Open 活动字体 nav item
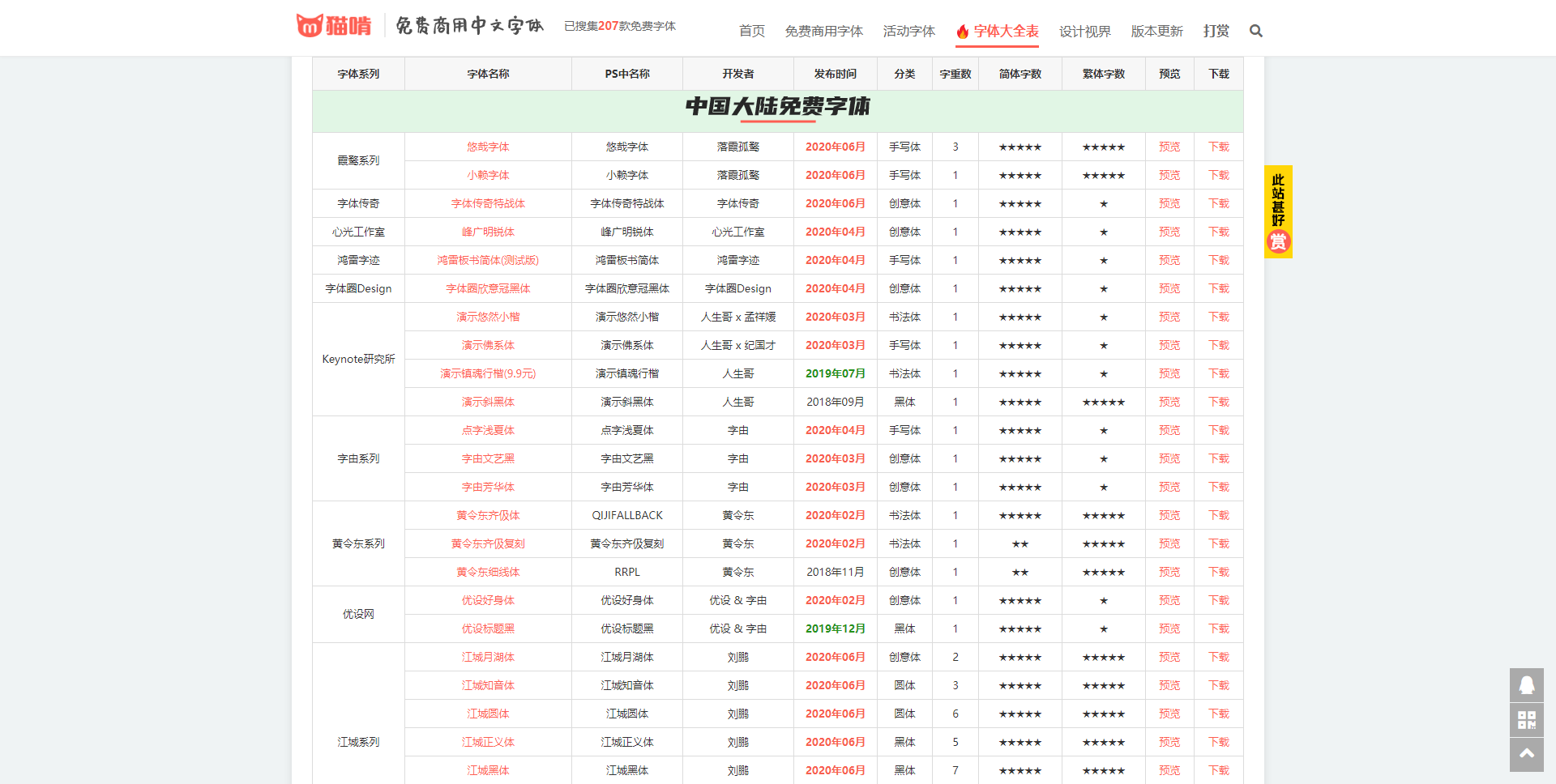Viewport: 1556px width, 784px height. 909,31
